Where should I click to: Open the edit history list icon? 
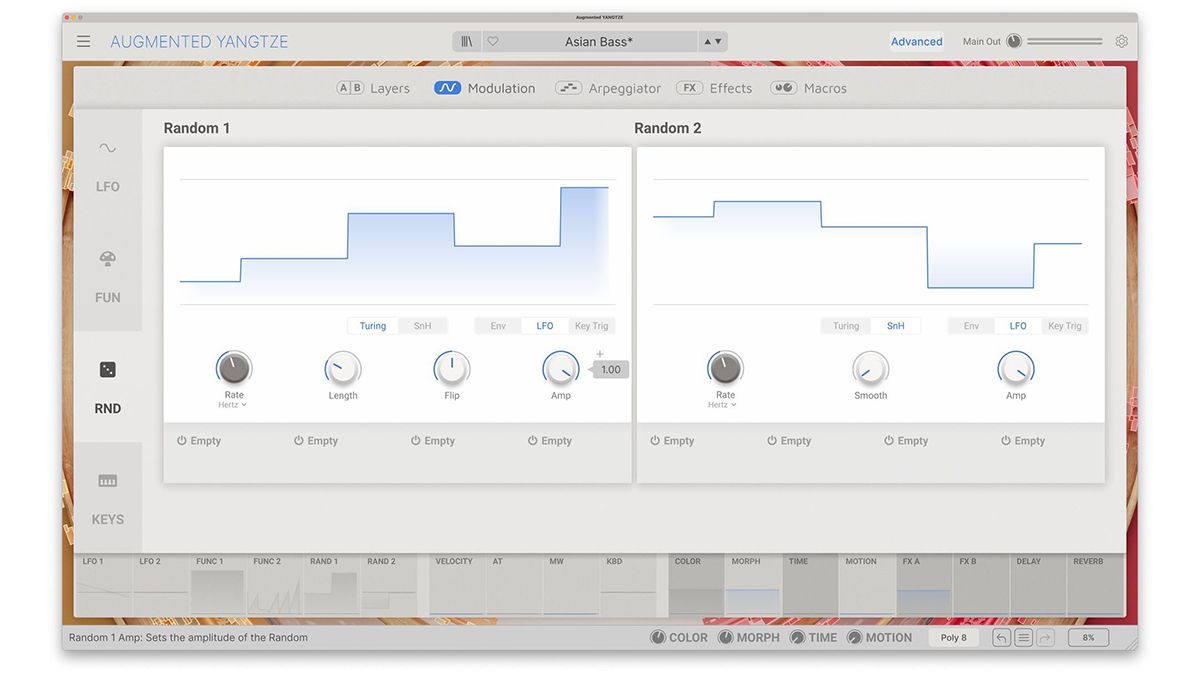tap(1023, 637)
